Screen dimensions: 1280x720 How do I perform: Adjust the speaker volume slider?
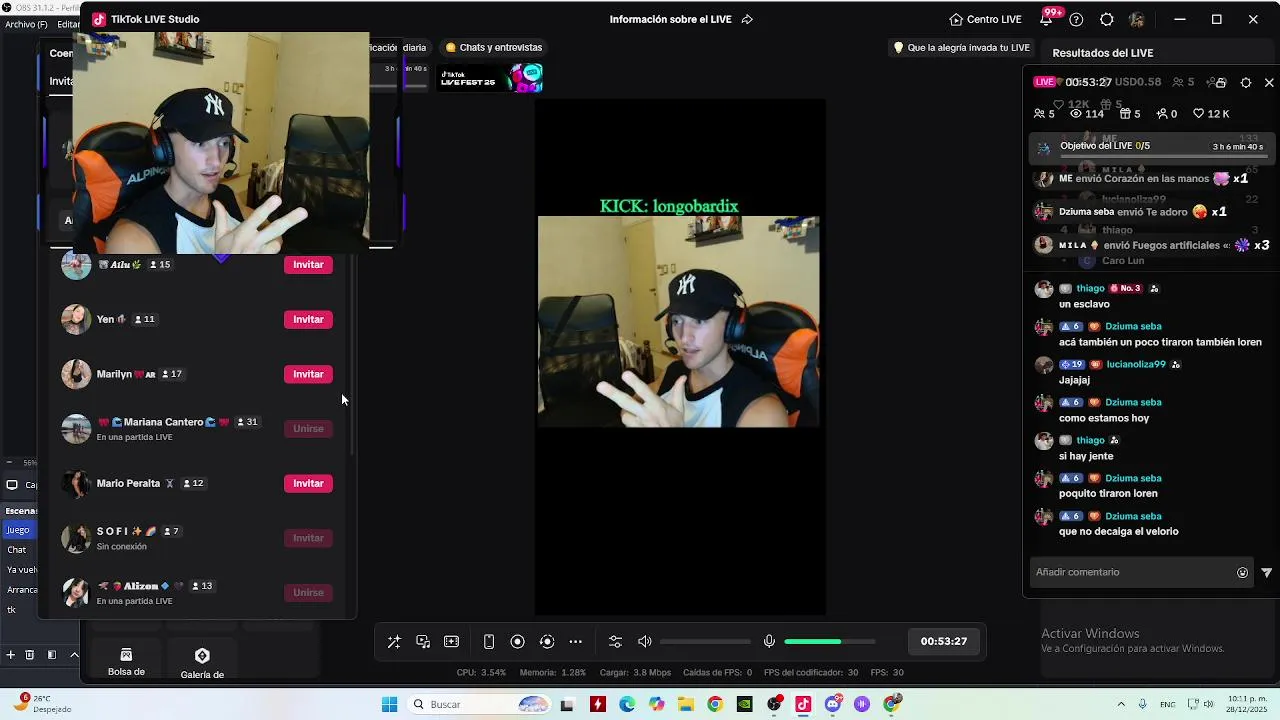tap(705, 642)
